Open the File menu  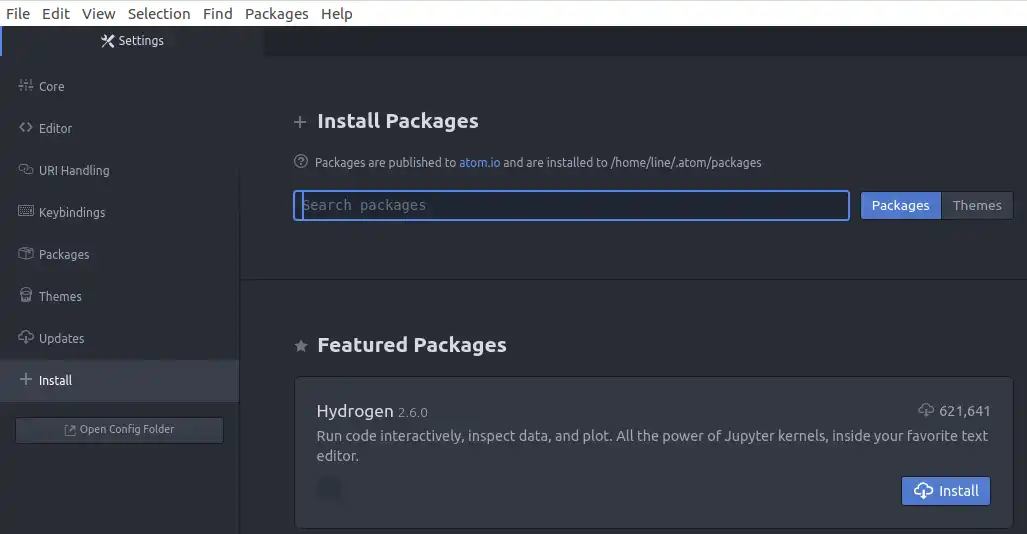coord(18,13)
